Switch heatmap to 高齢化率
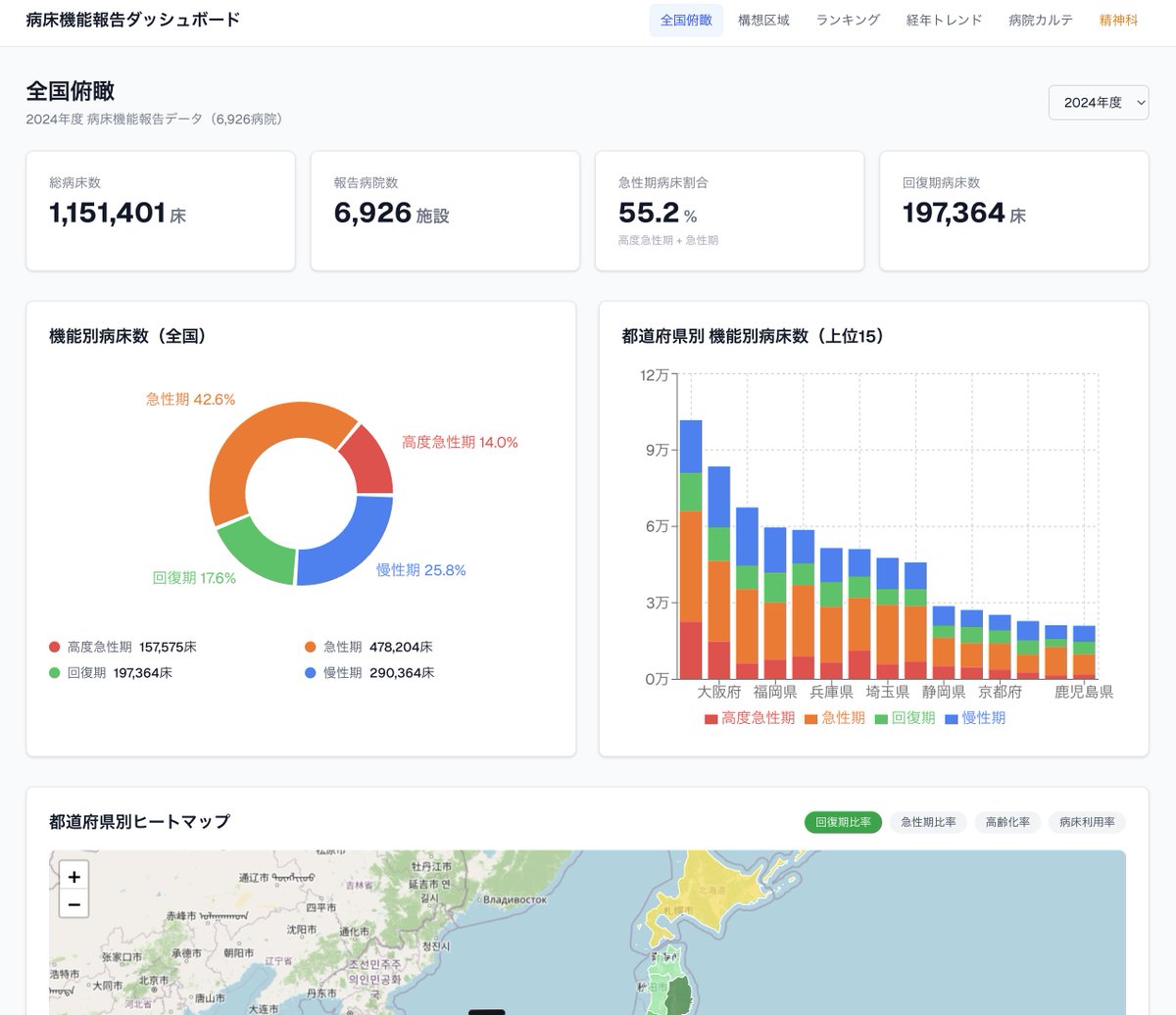 (x=1007, y=822)
